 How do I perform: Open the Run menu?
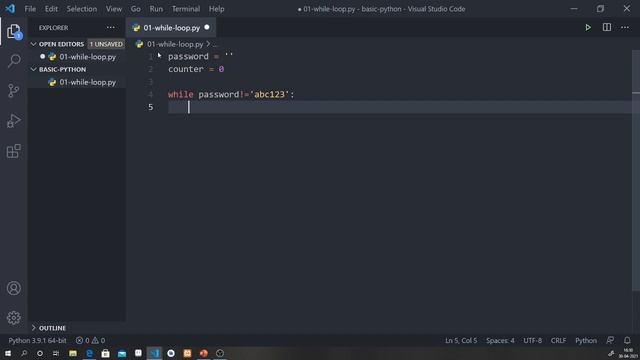point(156,9)
